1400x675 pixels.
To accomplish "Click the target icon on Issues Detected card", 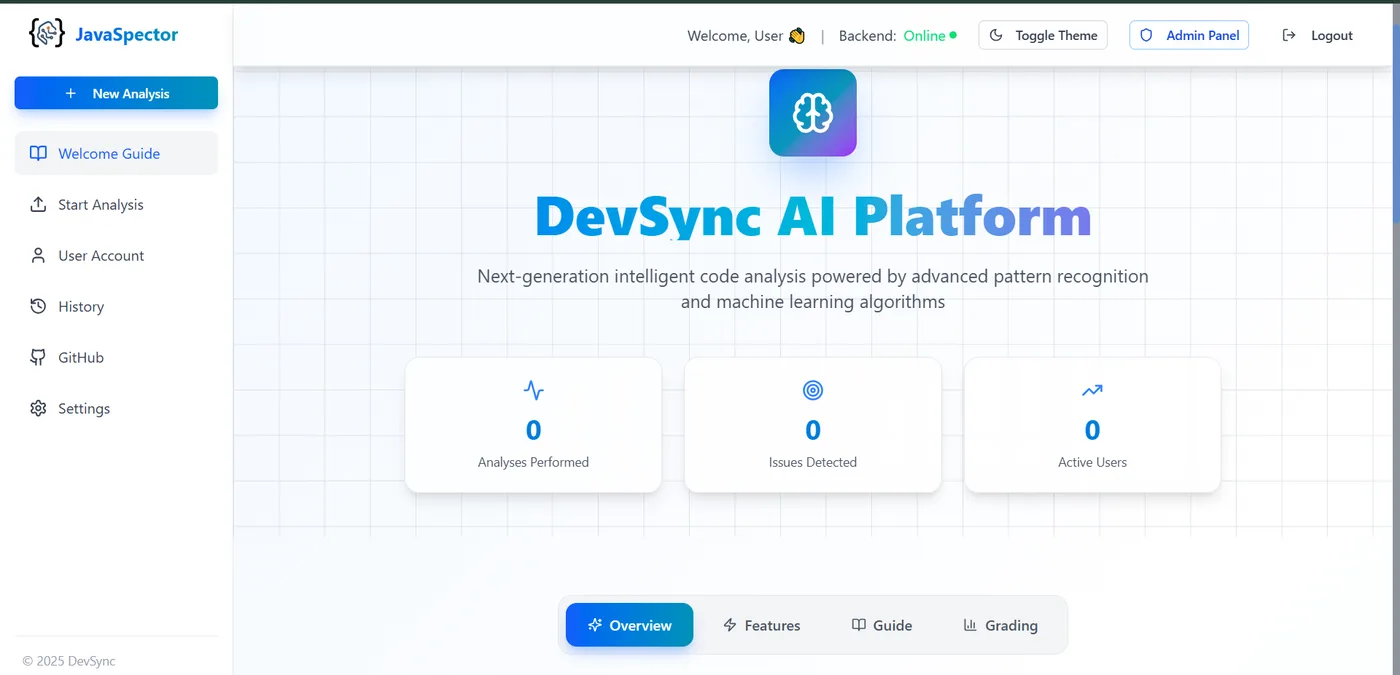I will pyautogui.click(x=813, y=390).
